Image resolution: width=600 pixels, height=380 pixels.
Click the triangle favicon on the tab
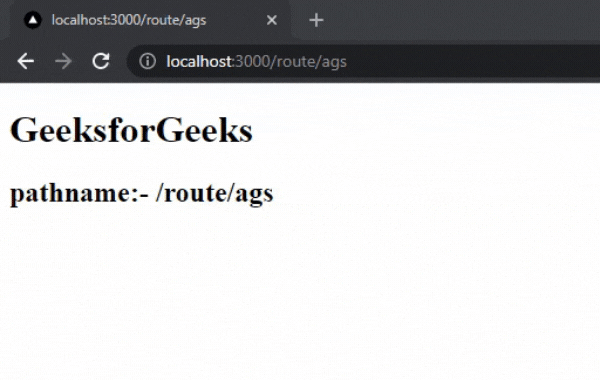33,20
